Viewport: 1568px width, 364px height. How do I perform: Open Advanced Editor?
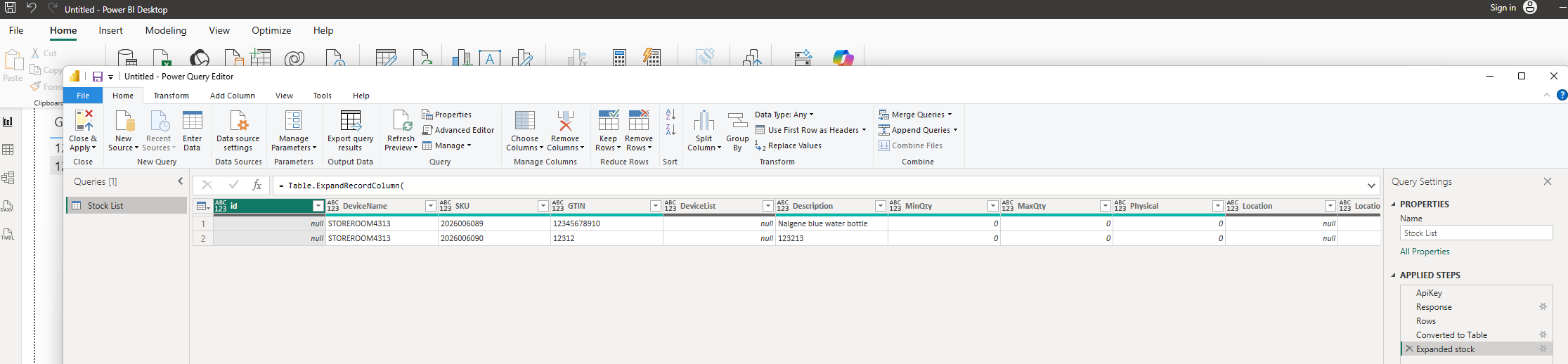[x=458, y=130]
